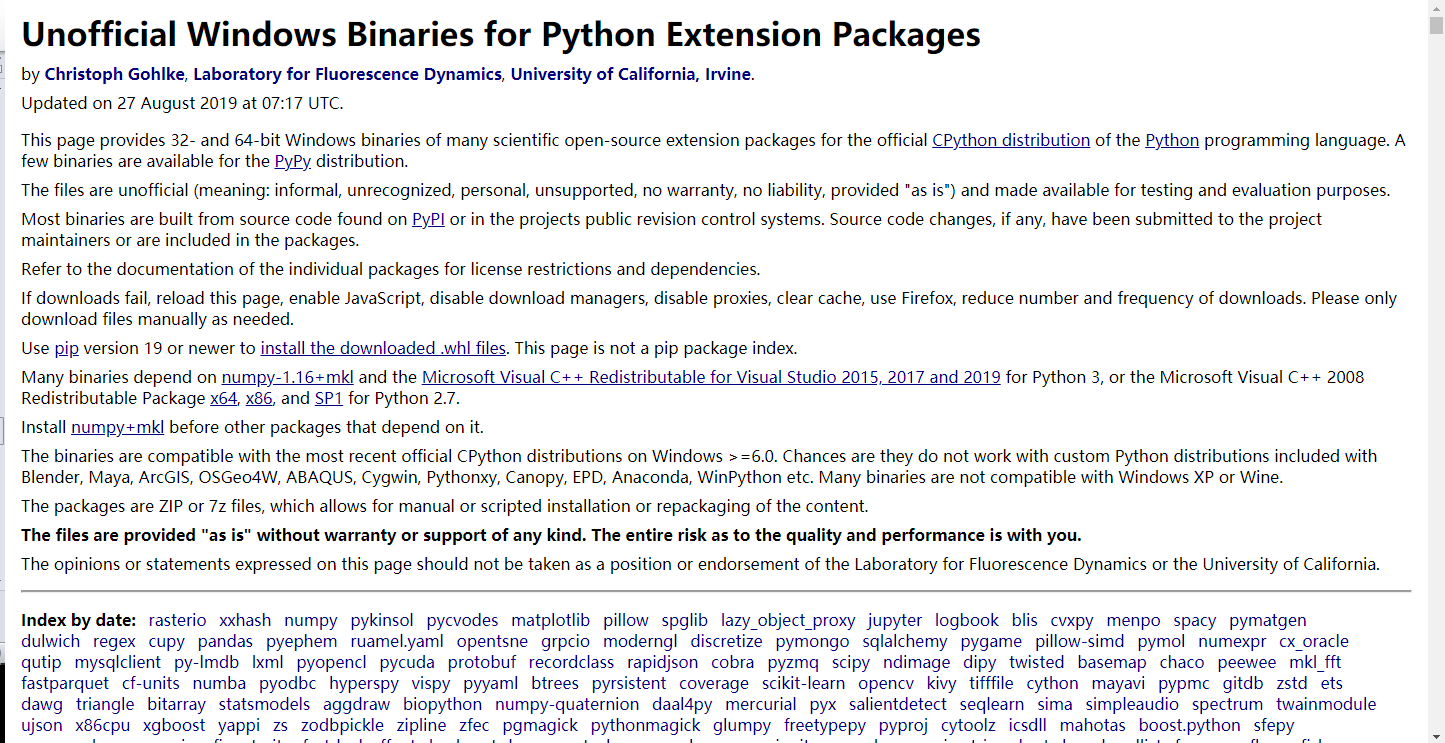Open the PyPI source code link
The height and width of the screenshot is (743, 1445).
click(x=428, y=219)
